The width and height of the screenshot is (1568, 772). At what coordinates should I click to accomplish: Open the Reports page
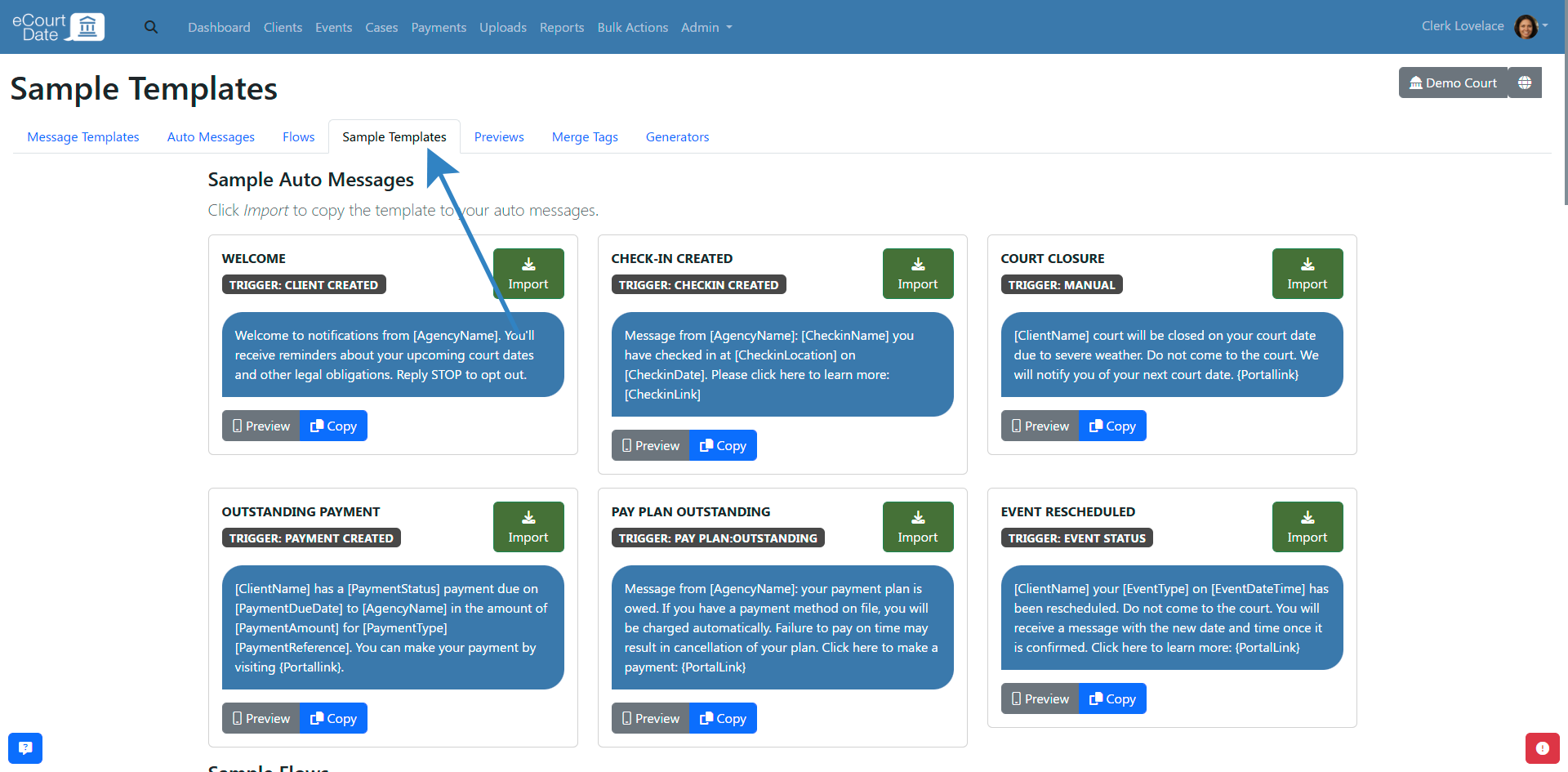pyautogui.click(x=562, y=27)
